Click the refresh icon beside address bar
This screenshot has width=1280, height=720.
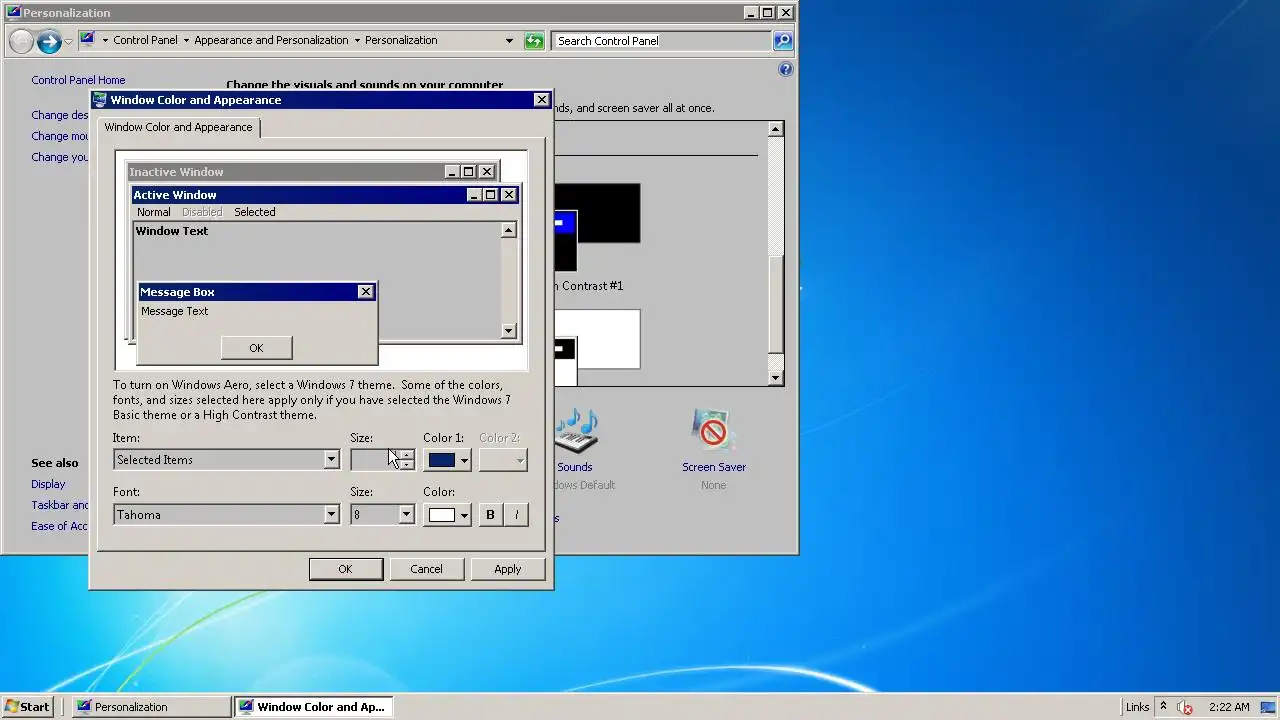tap(534, 41)
